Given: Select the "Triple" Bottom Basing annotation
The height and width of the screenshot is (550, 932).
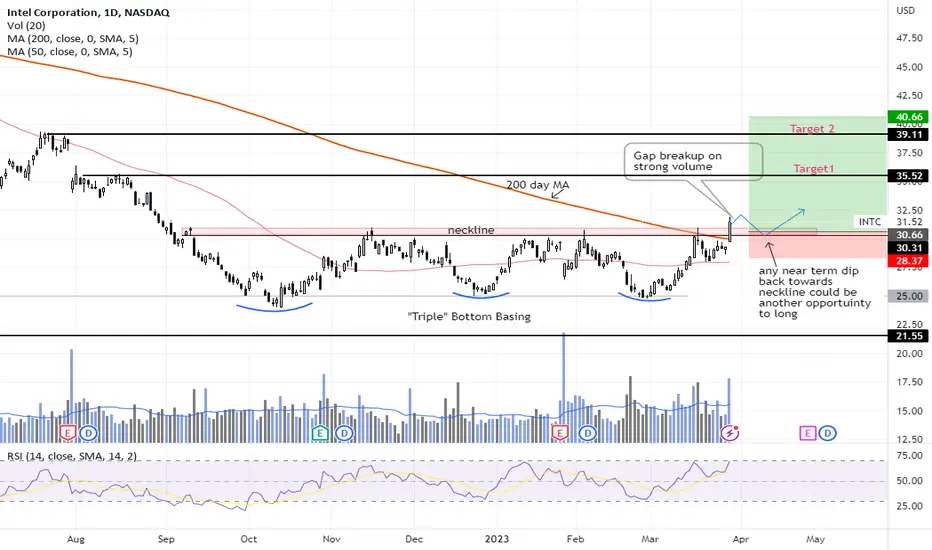Looking at the screenshot, I should click(x=469, y=316).
